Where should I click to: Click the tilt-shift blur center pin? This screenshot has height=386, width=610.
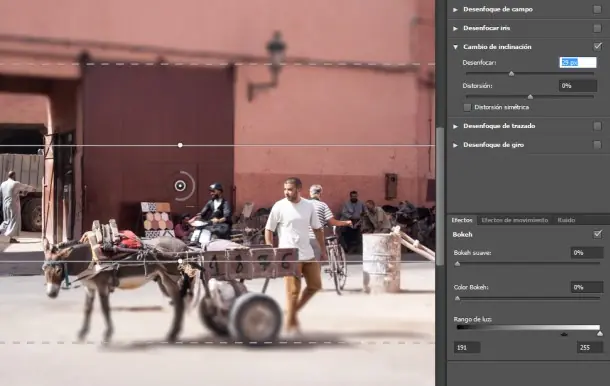tap(180, 186)
